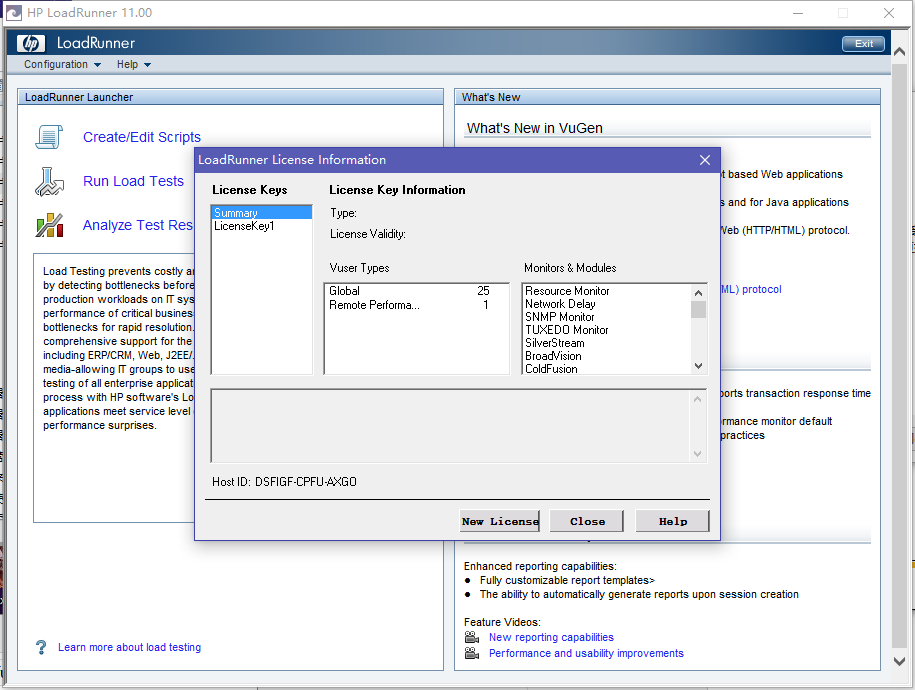Viewport: 915px width, 690px height.
Task: Click the Analyze Test Results chart icon
Action: click(x=49, y=225)
